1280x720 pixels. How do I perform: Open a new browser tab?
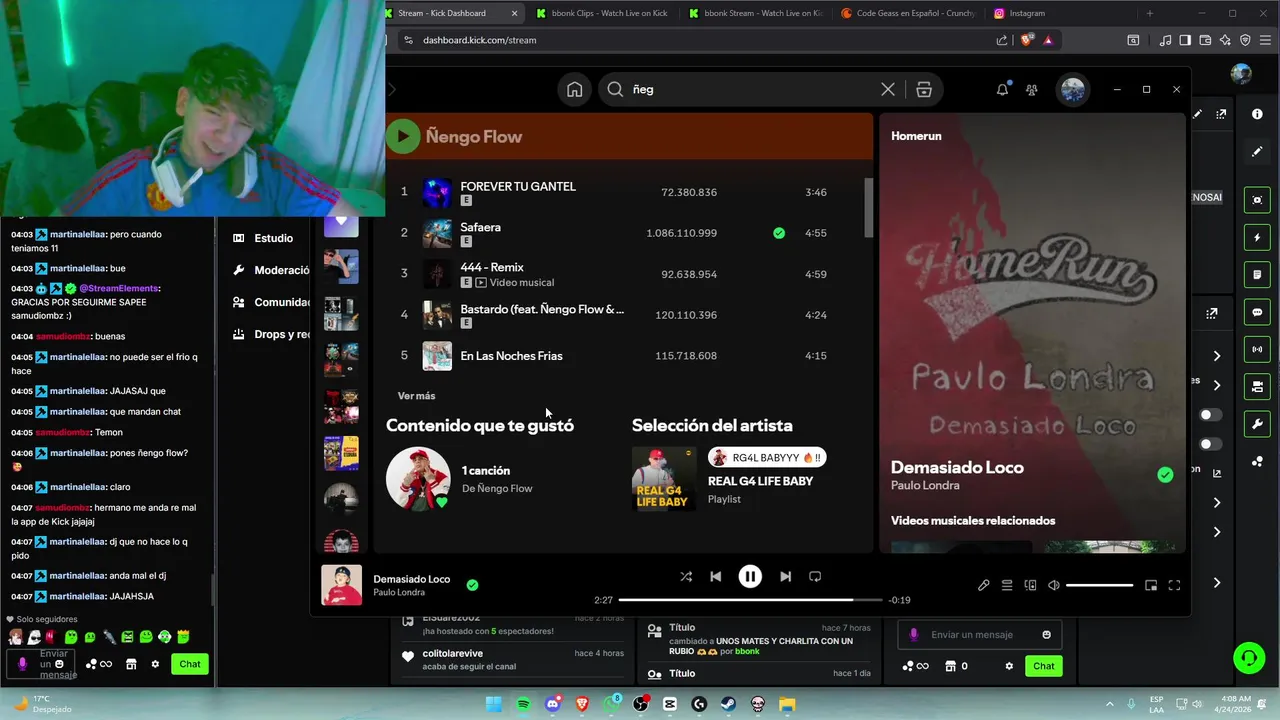tap(1149, 13)
